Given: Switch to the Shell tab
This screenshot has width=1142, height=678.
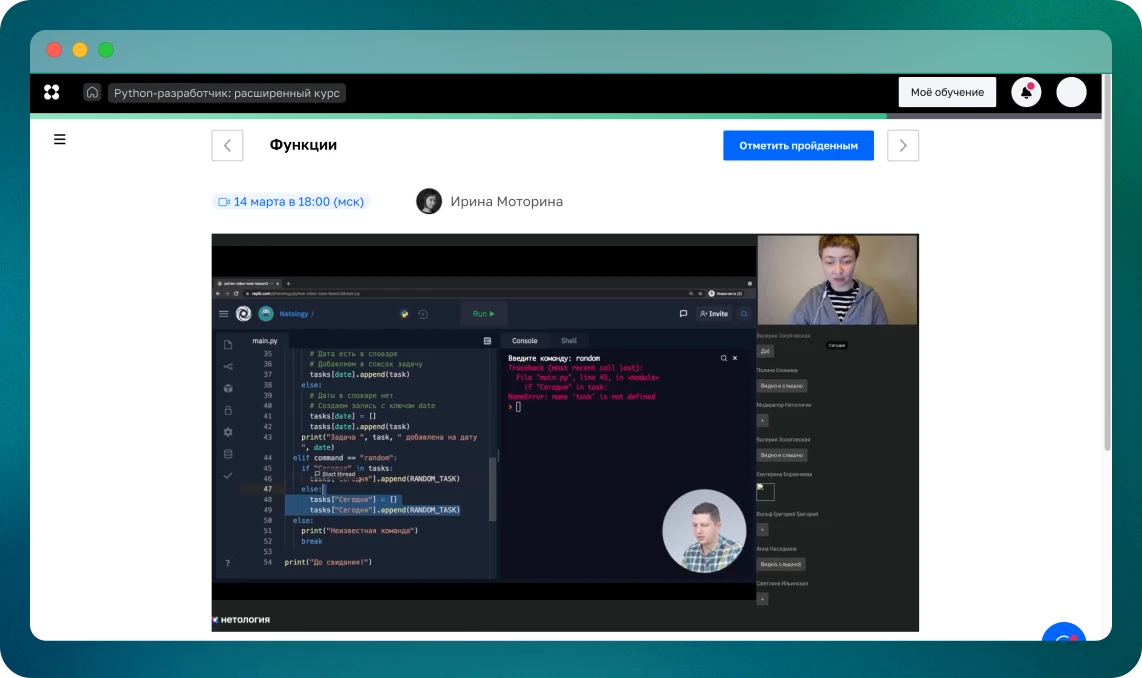Looking at the screenshot, I should point(568,341).
